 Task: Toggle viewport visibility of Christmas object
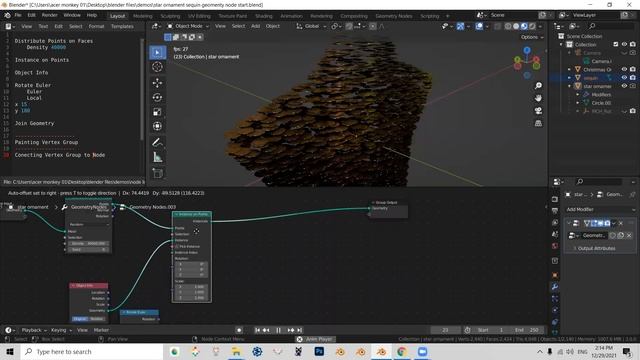624,69
